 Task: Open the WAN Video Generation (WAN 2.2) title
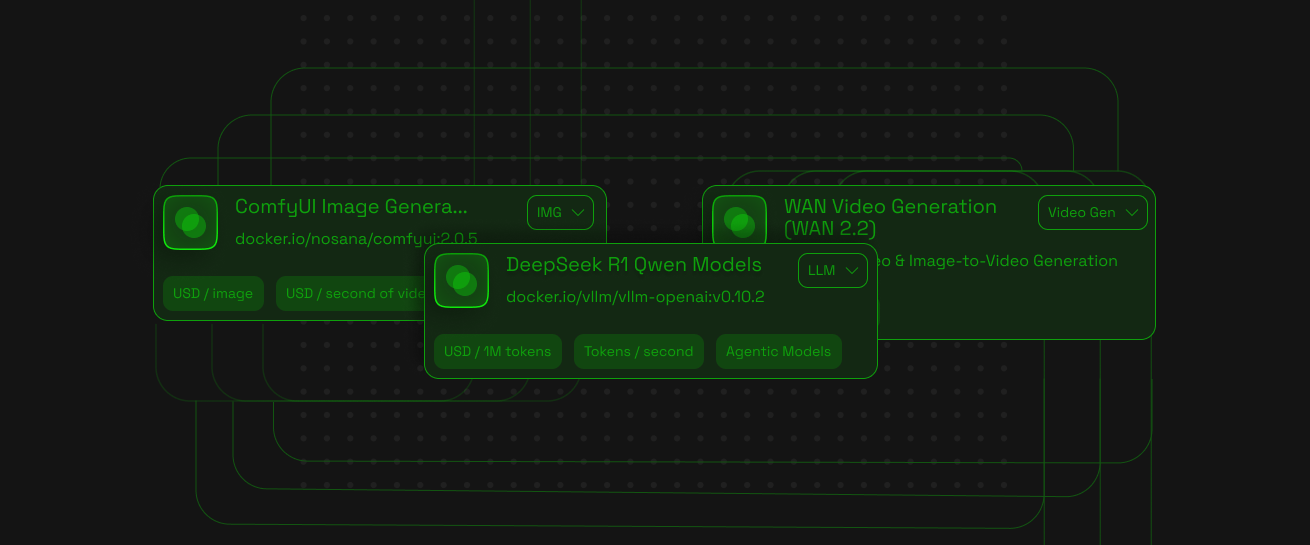click(889, 217)
